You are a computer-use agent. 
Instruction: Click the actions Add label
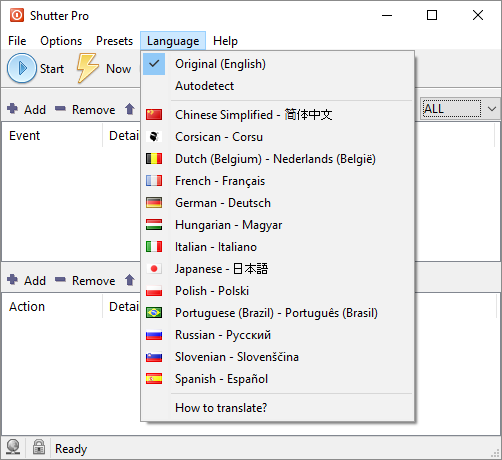(35, 280)
